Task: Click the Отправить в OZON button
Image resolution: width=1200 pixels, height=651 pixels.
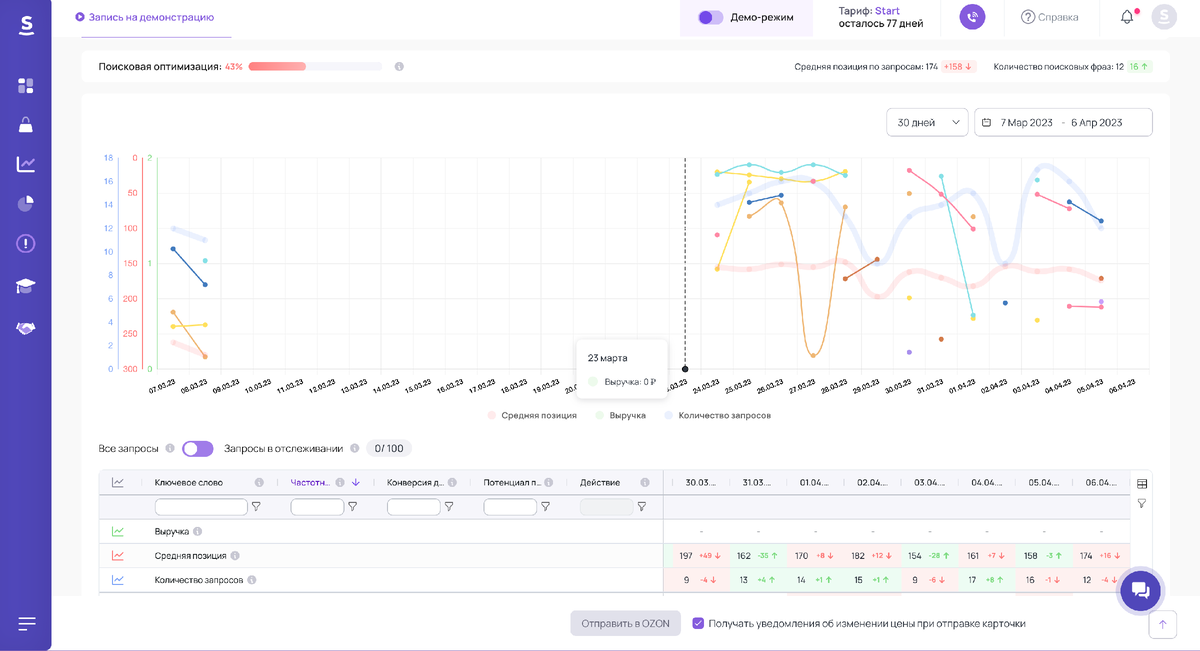Action: [626, 623]
